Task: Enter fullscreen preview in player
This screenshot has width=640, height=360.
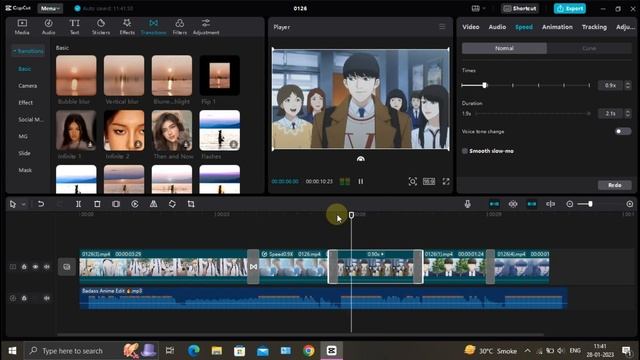Action: click(446, 181)
